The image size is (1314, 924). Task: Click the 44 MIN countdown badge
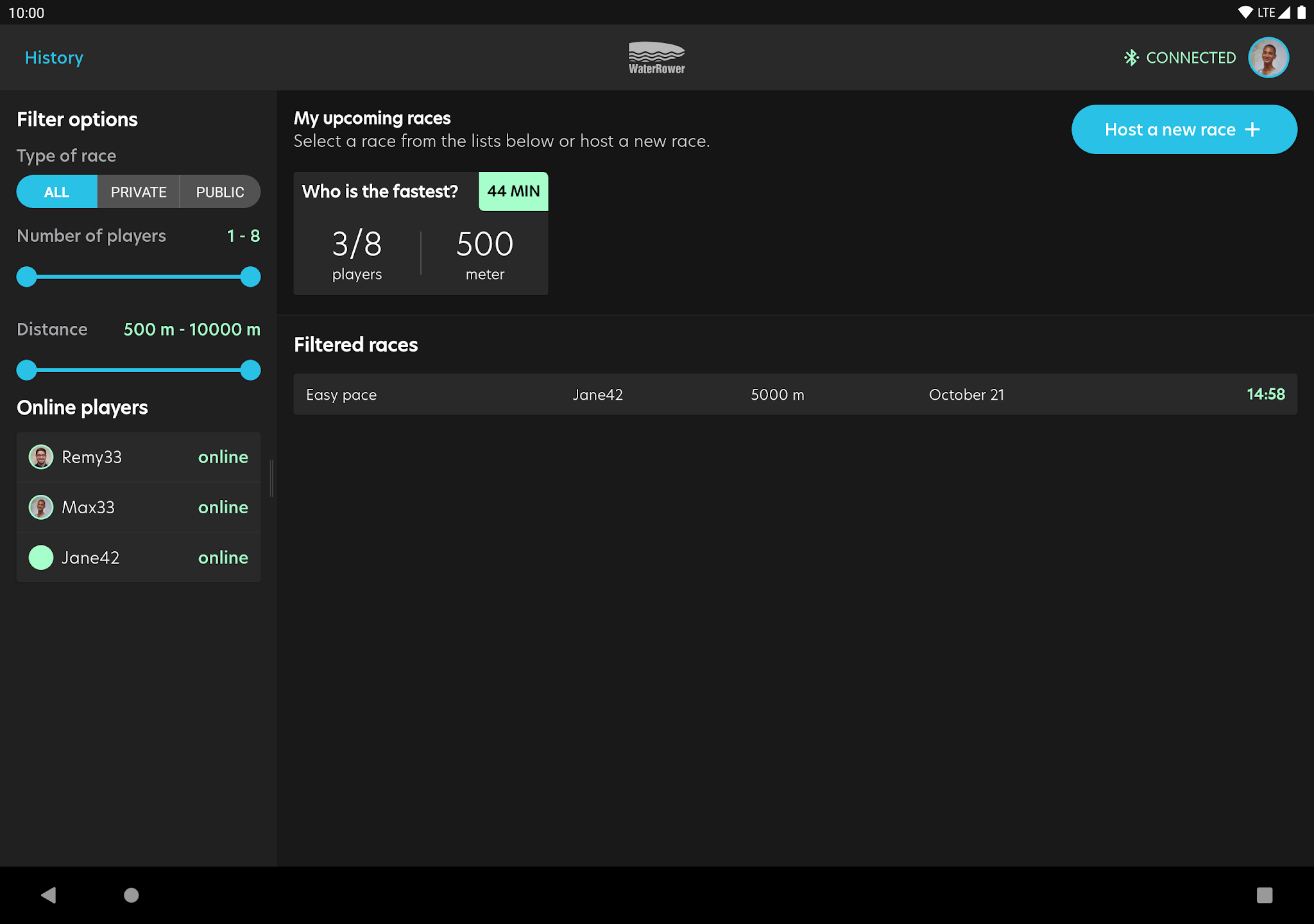513,191
